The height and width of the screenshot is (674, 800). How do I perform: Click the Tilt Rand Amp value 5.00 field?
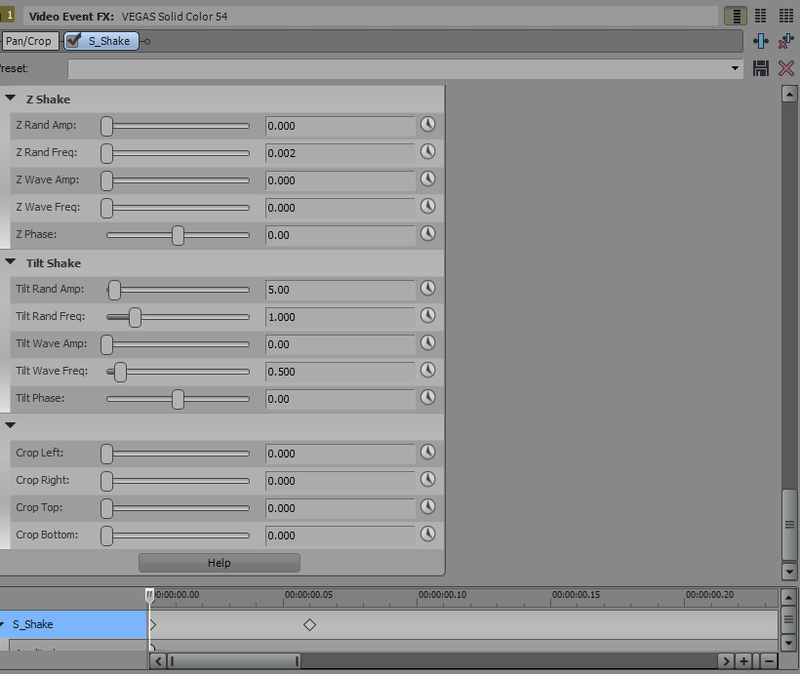click(340, 290)
